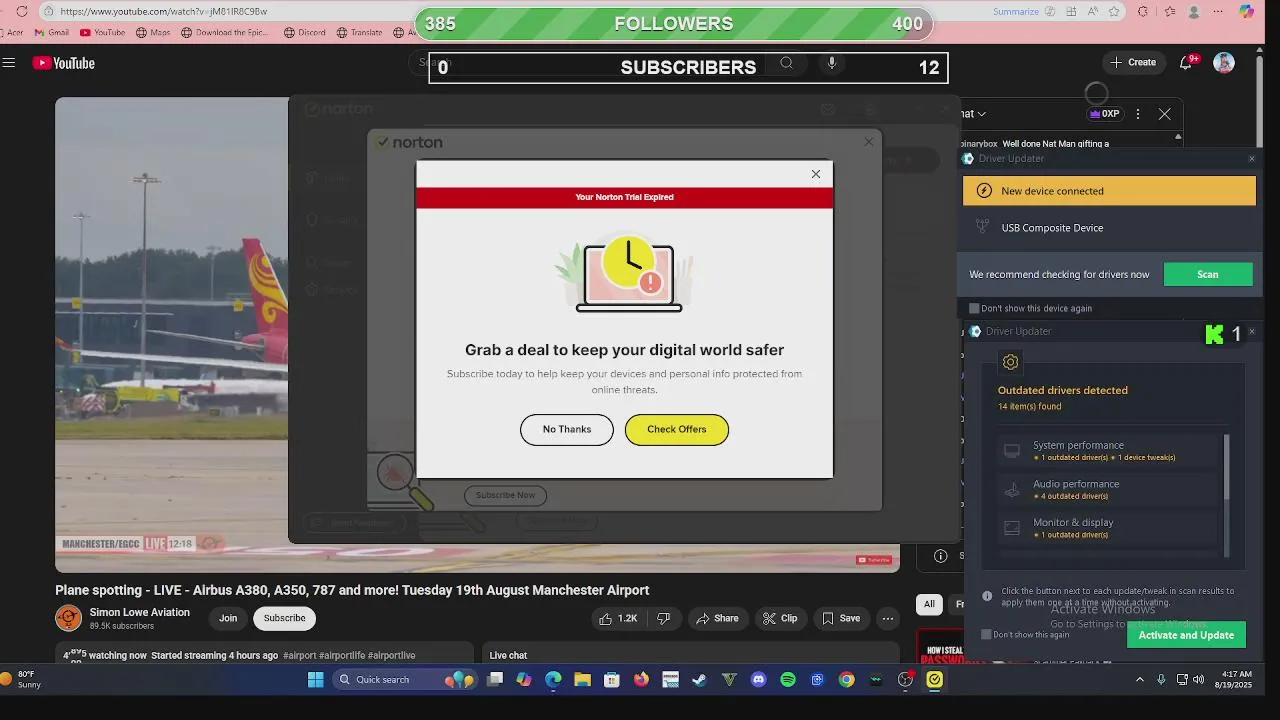Click the video info icon beside chat
Viewport: 1280px width, 720px height.
pyautogui.click(x=941, y=556)
